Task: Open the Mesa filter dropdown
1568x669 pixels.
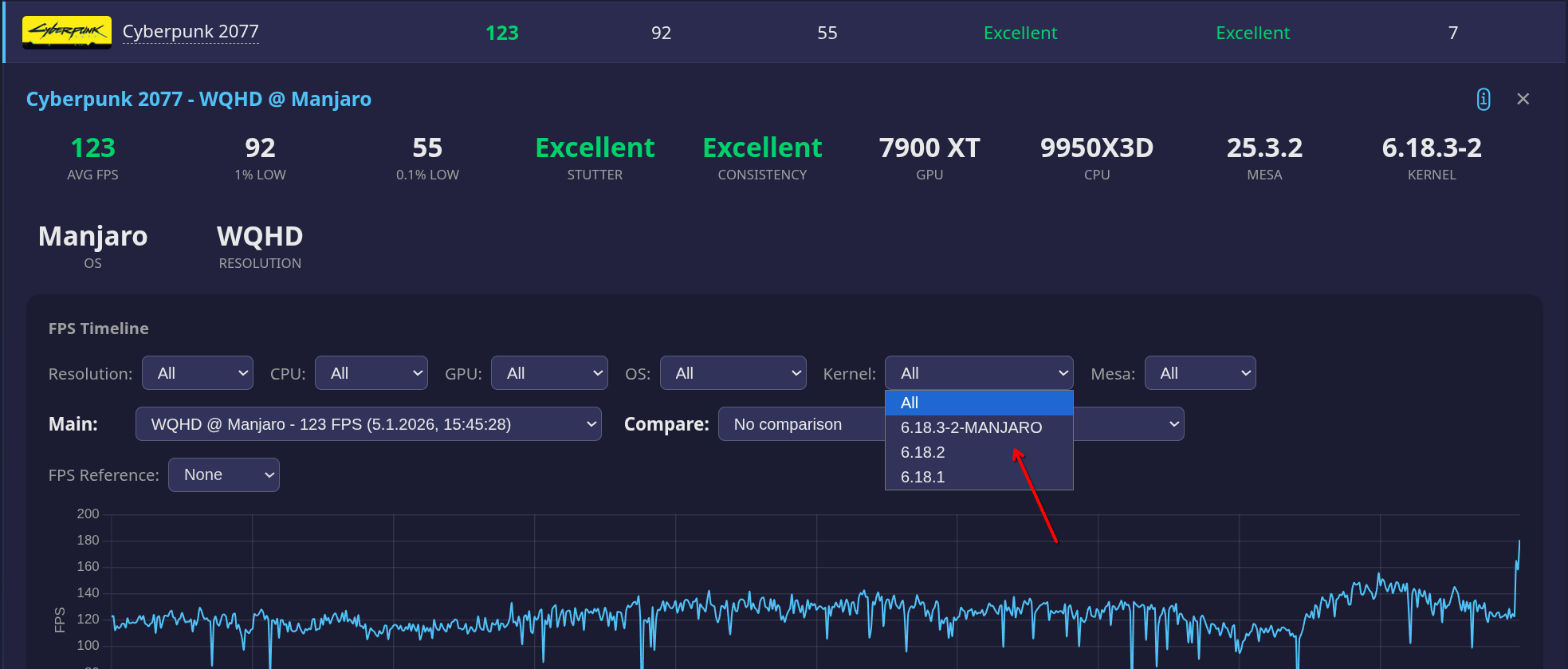Action: click(1200, 373)
